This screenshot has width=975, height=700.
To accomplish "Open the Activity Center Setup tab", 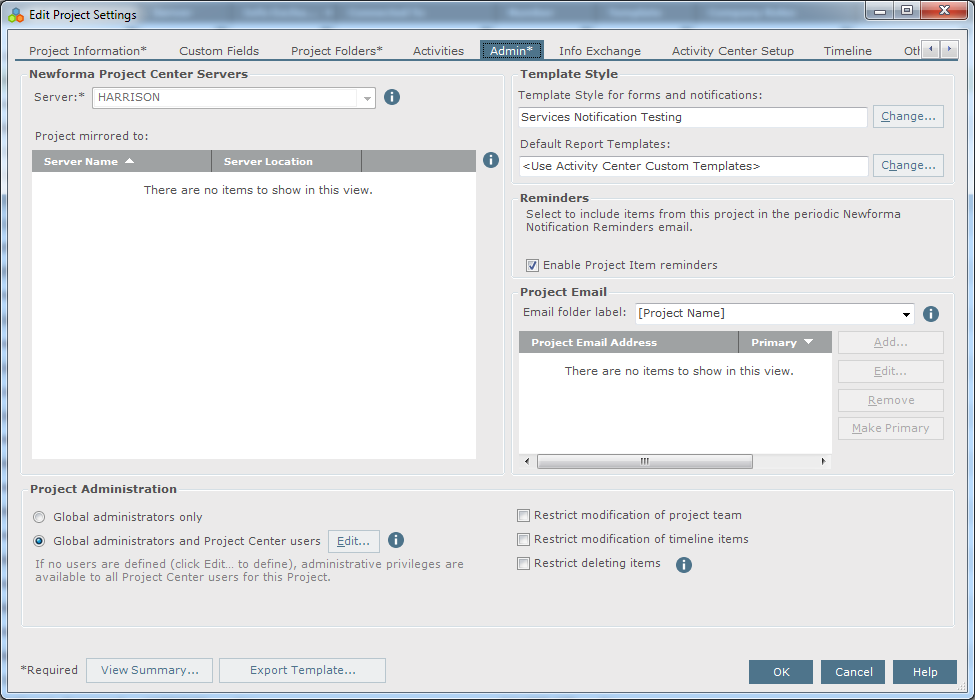I will (x=732, y=51).
